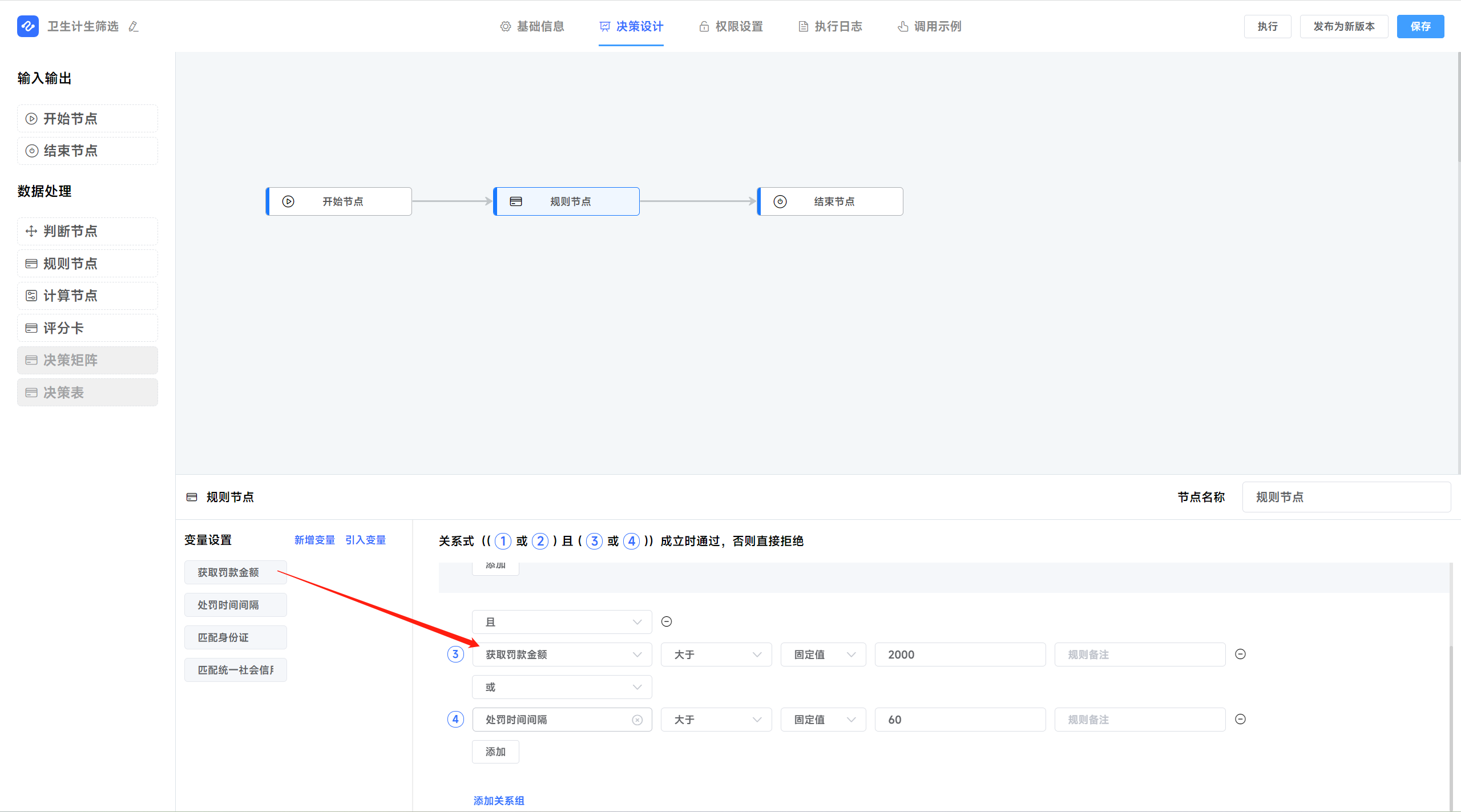The width and height of the screenshot is (1461, 812).
Task: Open rule 4 variable dropdown 处罚时间间隔
Action: [562, 720]
